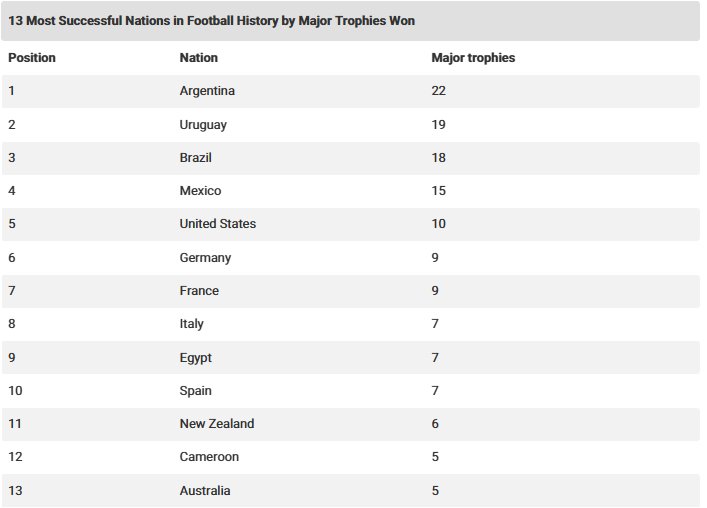Select New Zealand in the list
This screenshot has height=508, width=707.
click(x=216, y=424)
